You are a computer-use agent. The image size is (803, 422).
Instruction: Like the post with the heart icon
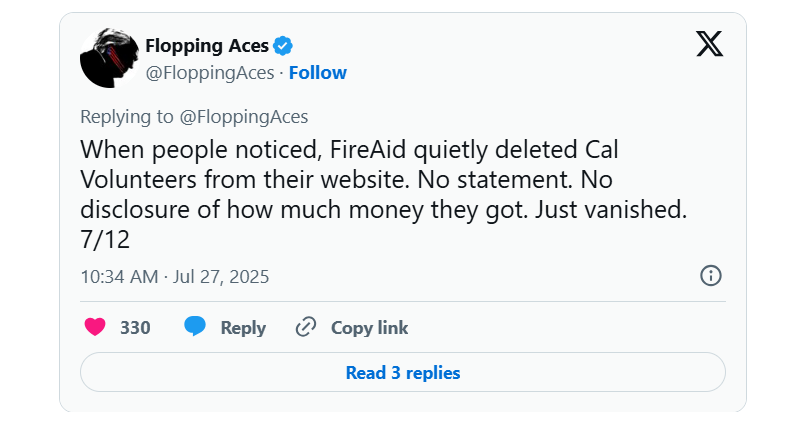pos(95,327)
